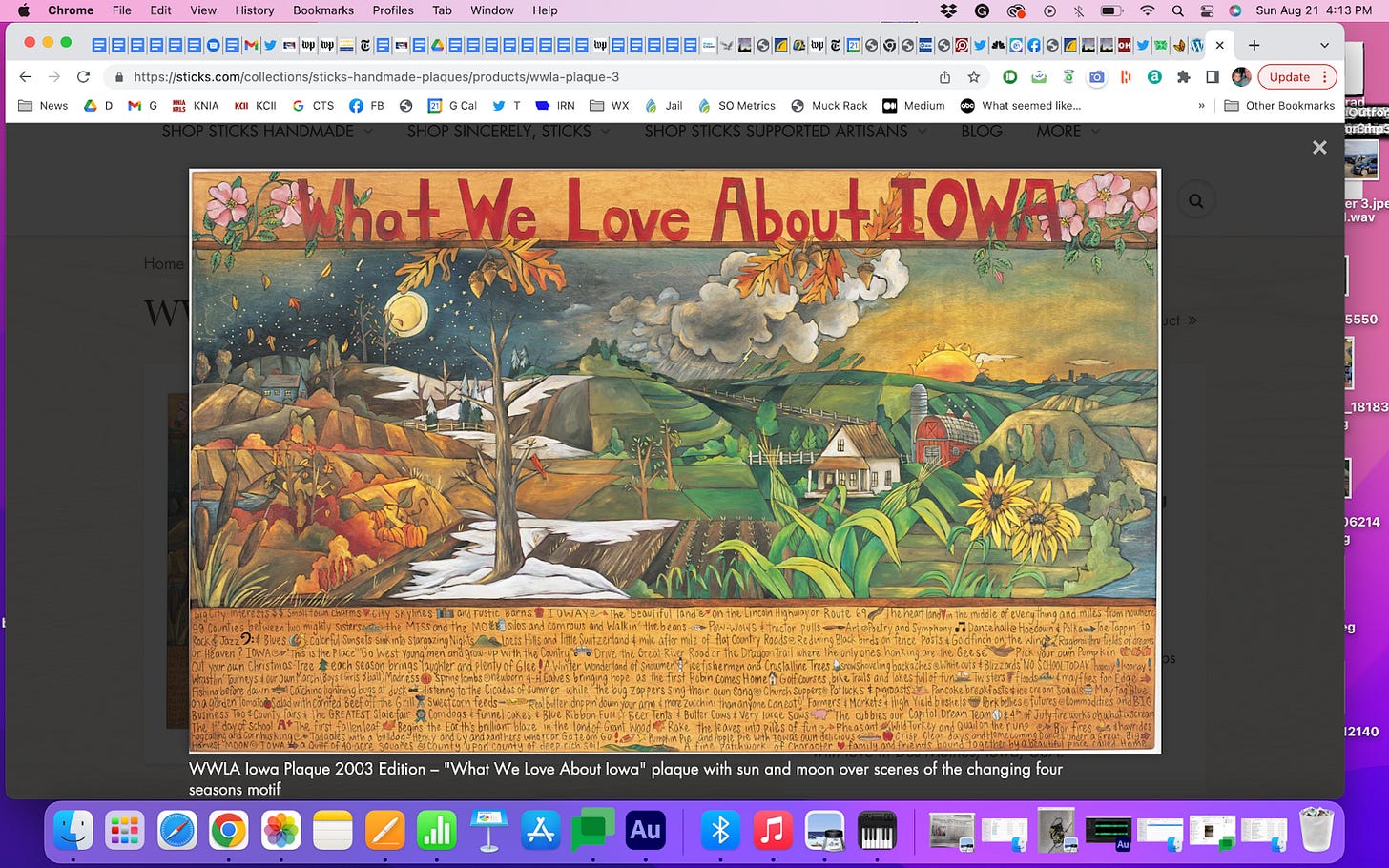Open the Apple menu
Image resolution: width=1389 pixels, height=868 pixels.
pyautogui.click(x=23, y=10)
